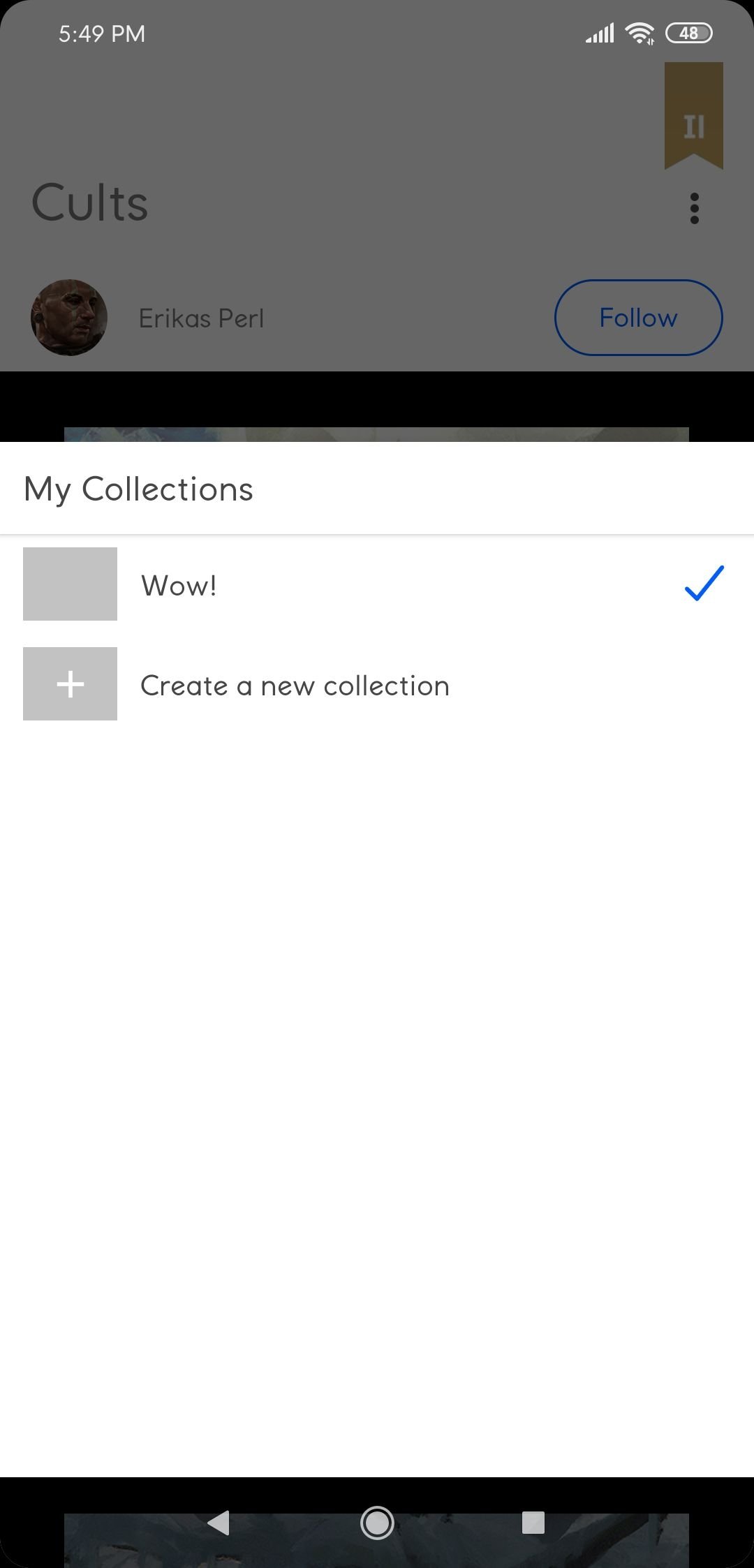Image resolution: width=754 pixels, height=1568 pixels.
Task: Tap the battery indicator showing 48
Action: click(x=688, y=33)
